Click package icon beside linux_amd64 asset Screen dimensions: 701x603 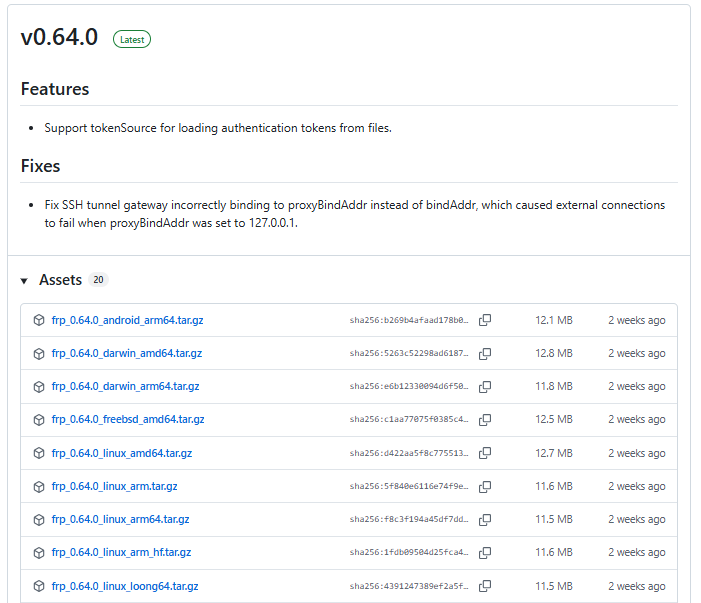pyautogui.click(x=39, y=453)
